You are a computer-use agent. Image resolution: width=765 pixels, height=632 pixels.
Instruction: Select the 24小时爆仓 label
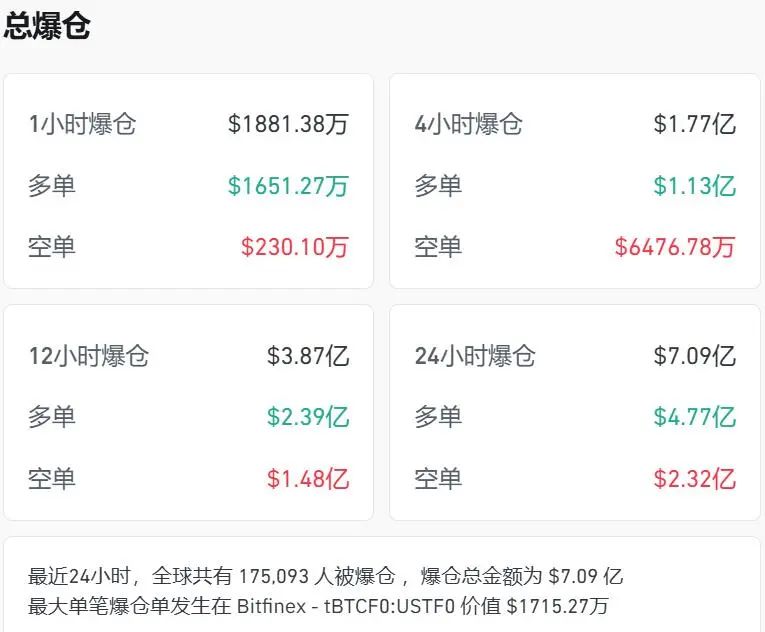[x=475, y=356]
